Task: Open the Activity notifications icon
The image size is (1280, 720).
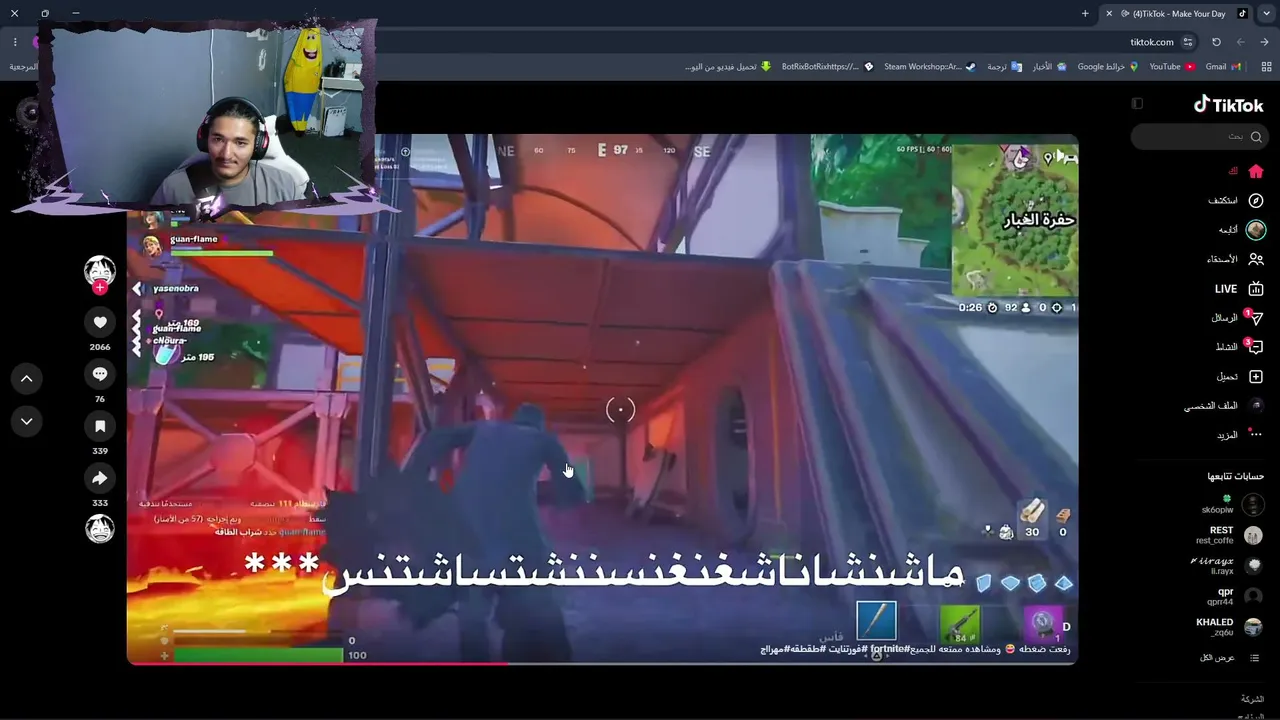Action: (1256, 347)
